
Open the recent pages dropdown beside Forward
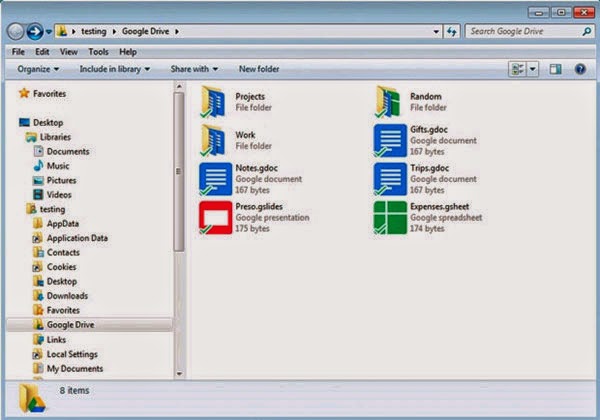[49, 32]
